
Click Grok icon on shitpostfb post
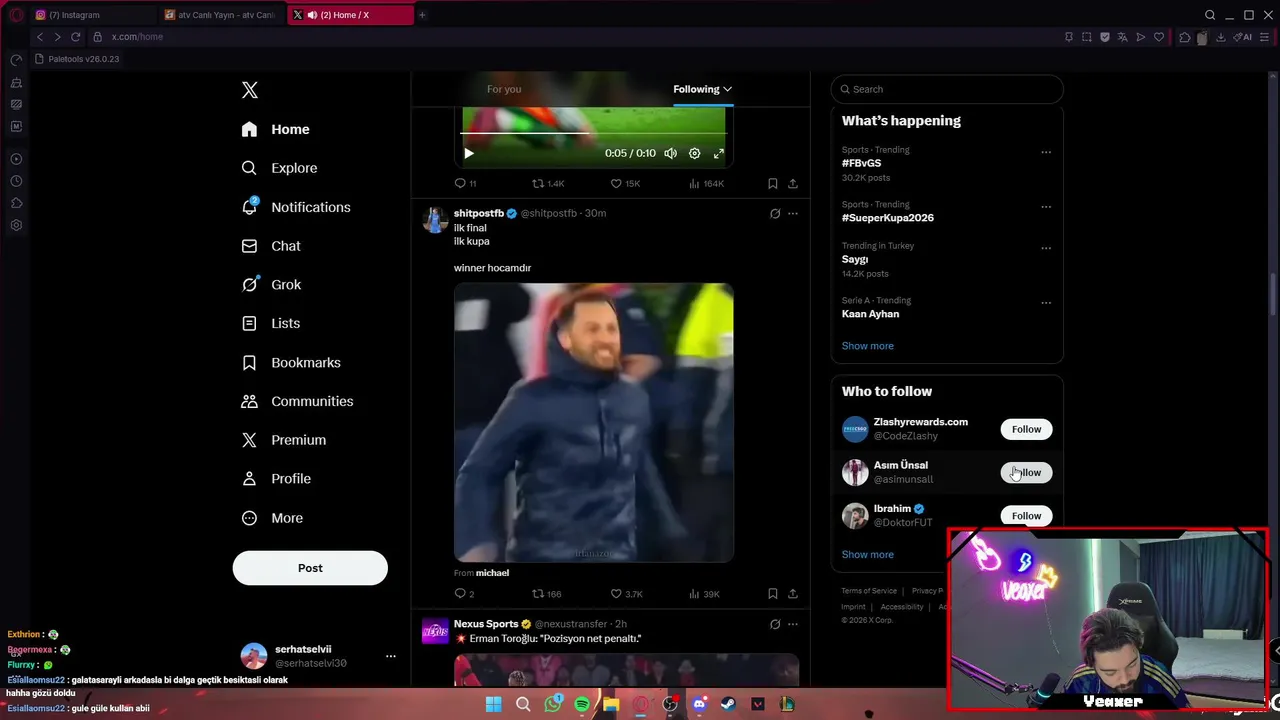[x=775, y=213]
